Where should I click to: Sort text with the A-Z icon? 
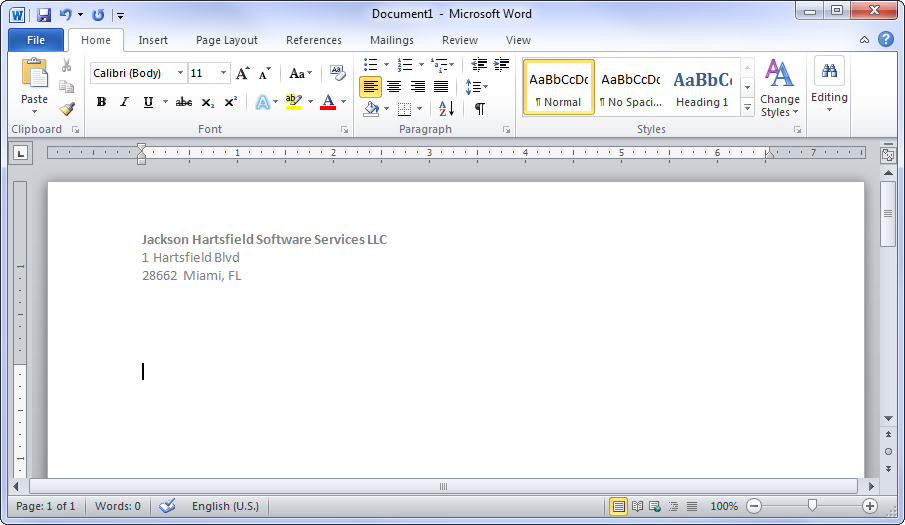click(x=446, y=108)
